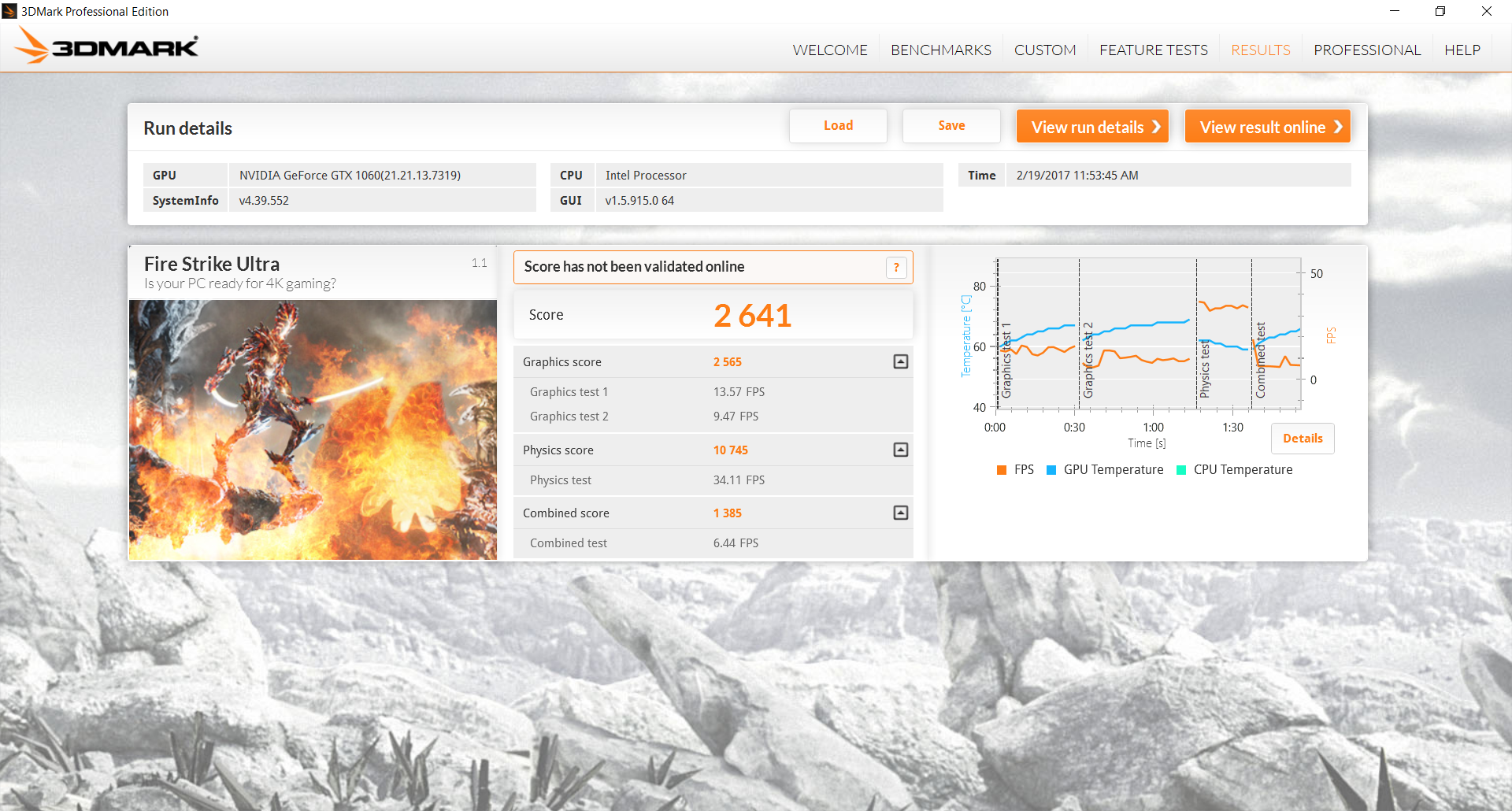The width and height of the screenshot is (1512, 811).
Task: Click SystemInfo version v4.39.552
Action: (x=264, y=201)
